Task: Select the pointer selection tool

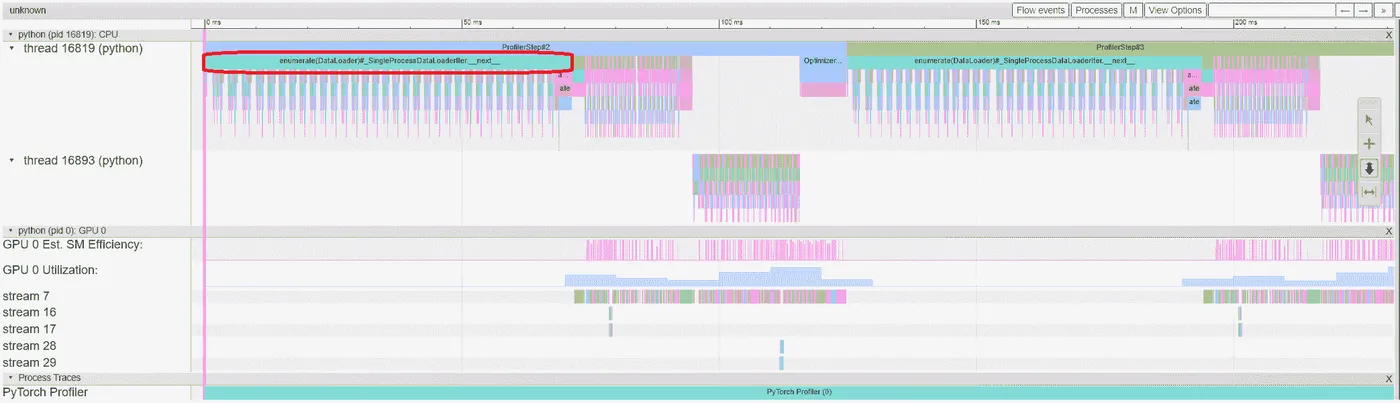Action: [x=1369, y=120]
